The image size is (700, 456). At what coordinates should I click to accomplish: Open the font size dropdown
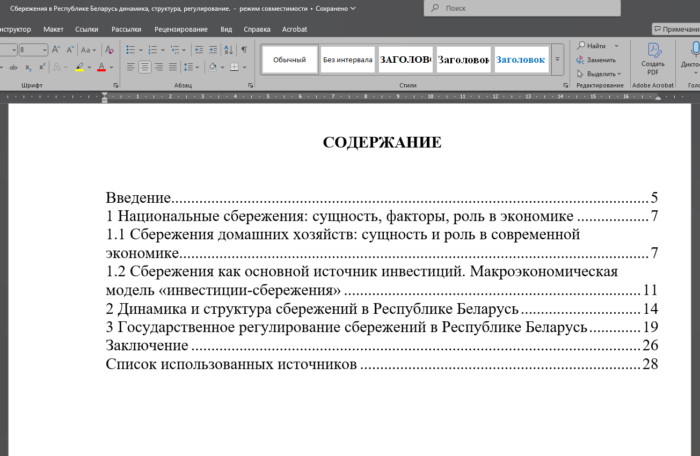[44, 50]
